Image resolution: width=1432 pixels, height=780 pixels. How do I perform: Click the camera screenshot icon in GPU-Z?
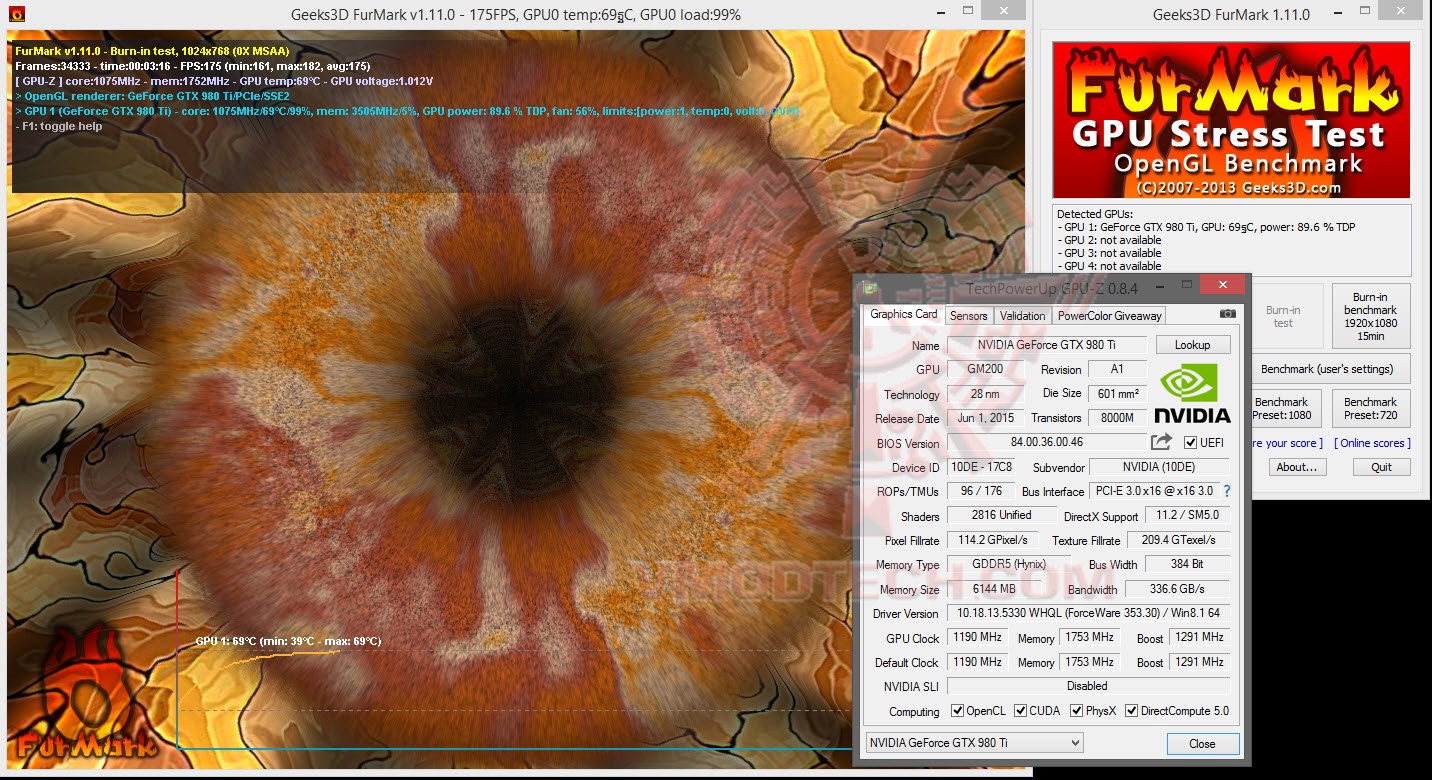pos(1227,312)
